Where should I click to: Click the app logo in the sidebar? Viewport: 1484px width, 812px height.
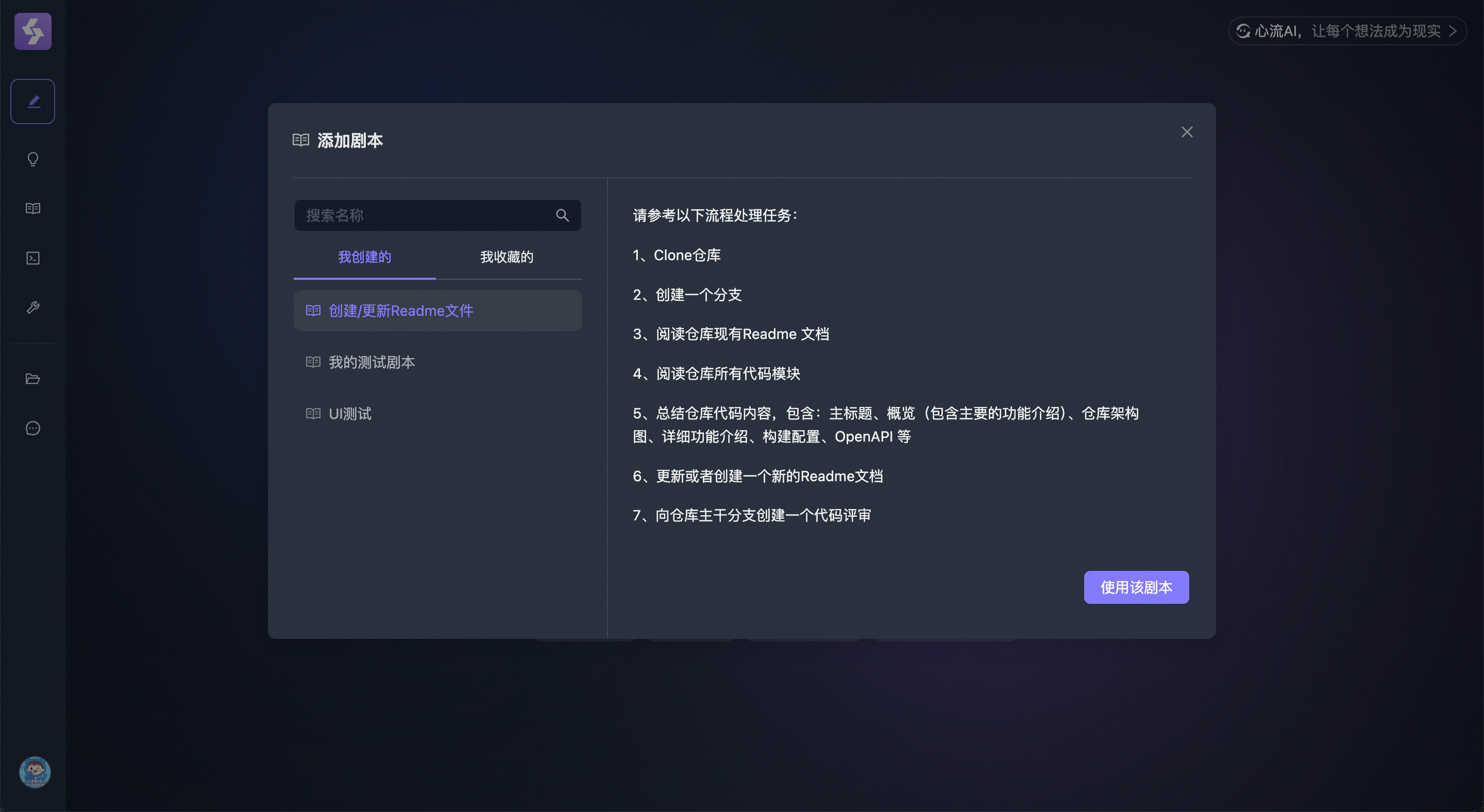[33, 31]
